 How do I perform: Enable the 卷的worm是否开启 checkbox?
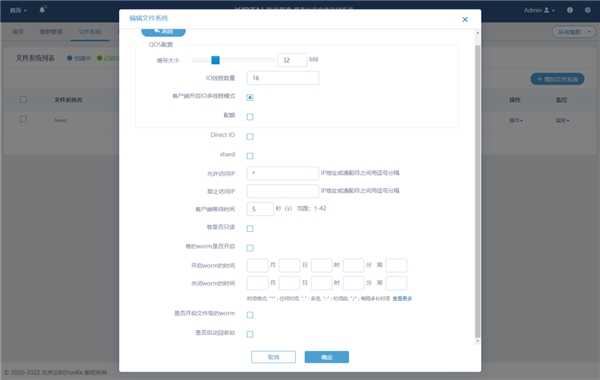pyautogui.click(x=250, y=248)
